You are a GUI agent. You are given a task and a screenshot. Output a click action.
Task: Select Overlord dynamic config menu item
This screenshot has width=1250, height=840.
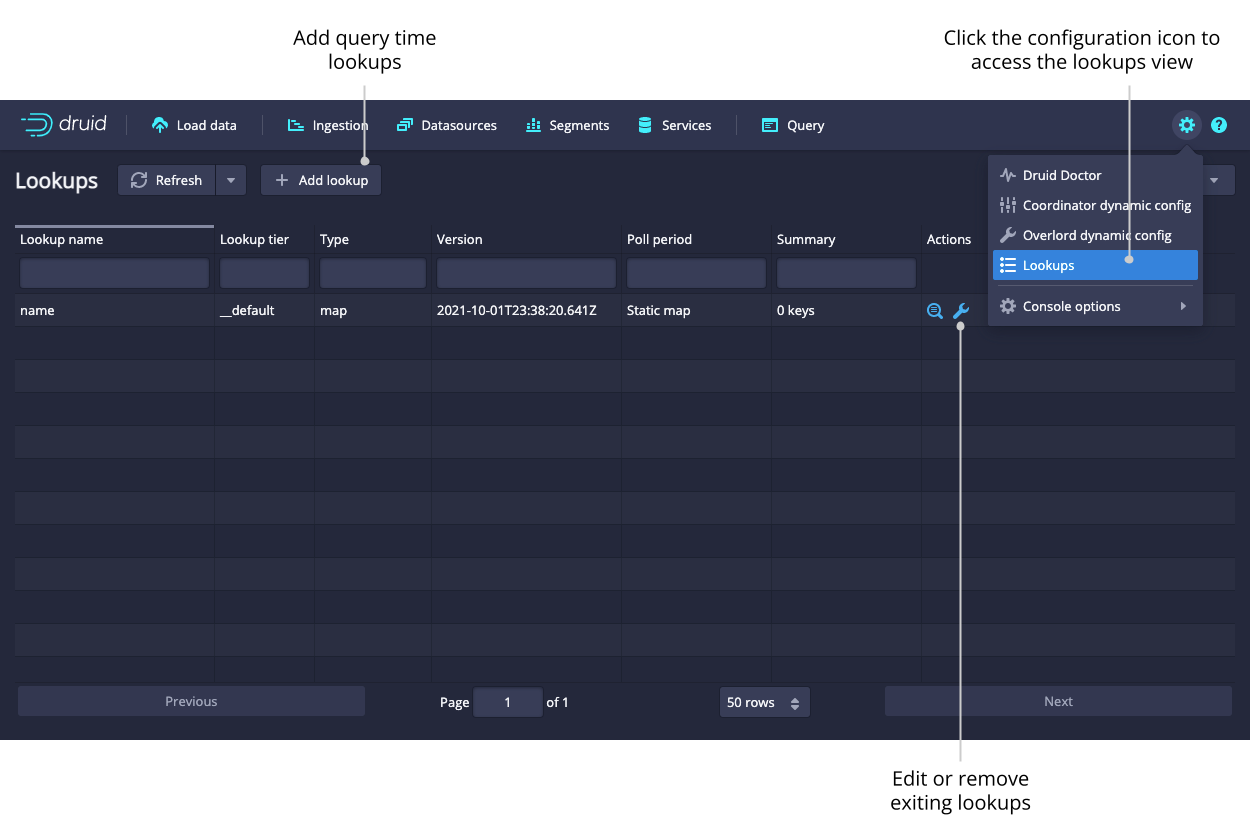[1095, 235]
